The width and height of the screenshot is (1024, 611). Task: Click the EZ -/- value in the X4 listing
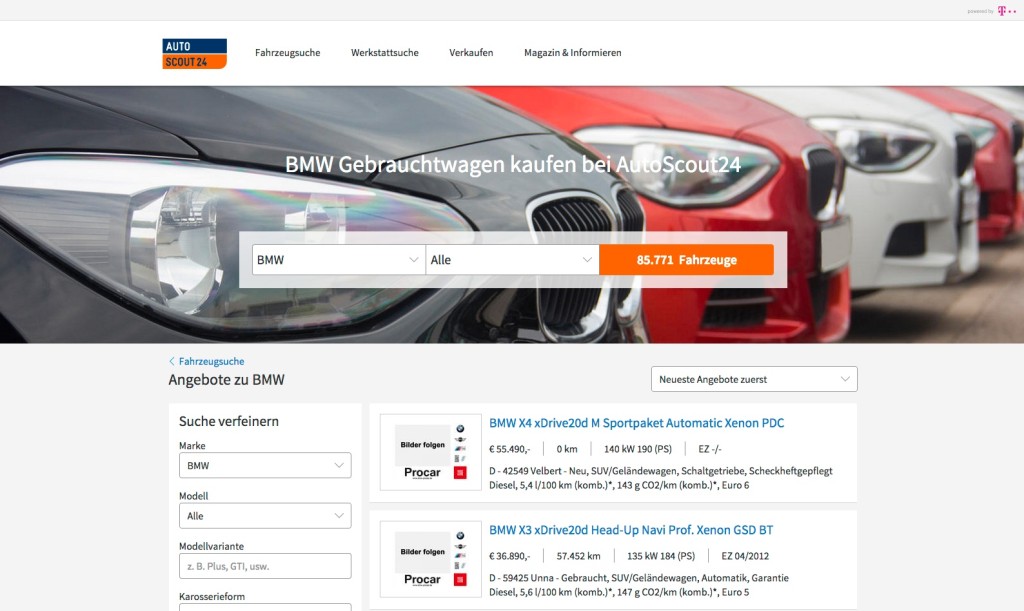[x=710, y=449]
